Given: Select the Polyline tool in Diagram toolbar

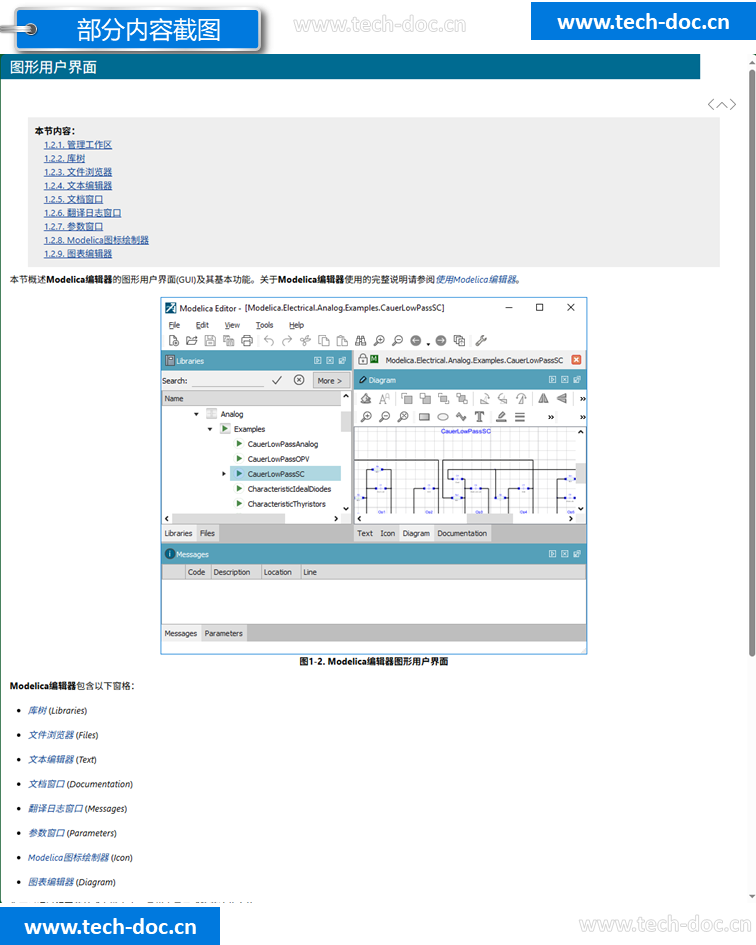Looking at the screenshot, I should point(461,416).
